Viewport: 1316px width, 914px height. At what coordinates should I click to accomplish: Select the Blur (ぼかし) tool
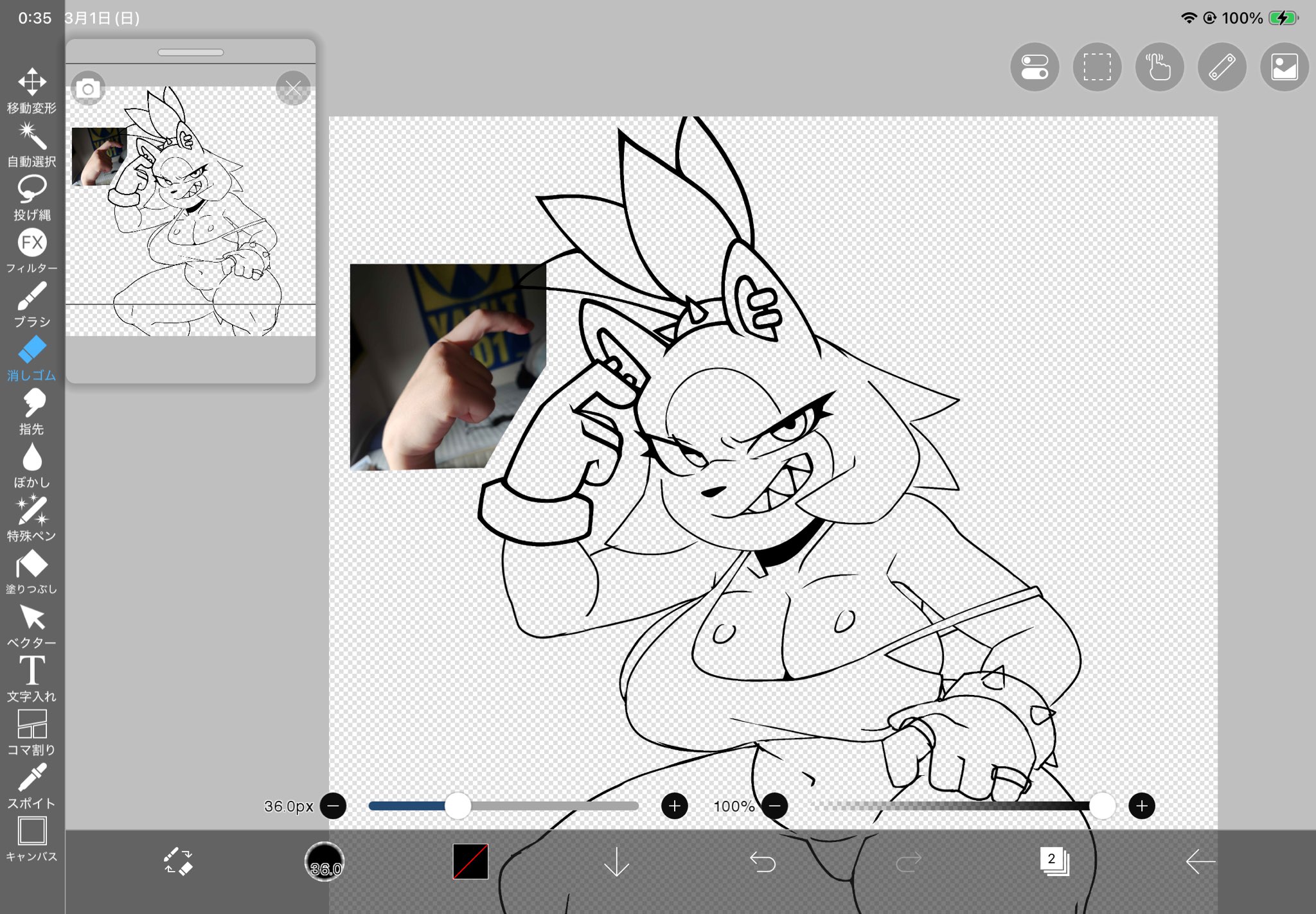pyautogui.click(x=31, y=464)
